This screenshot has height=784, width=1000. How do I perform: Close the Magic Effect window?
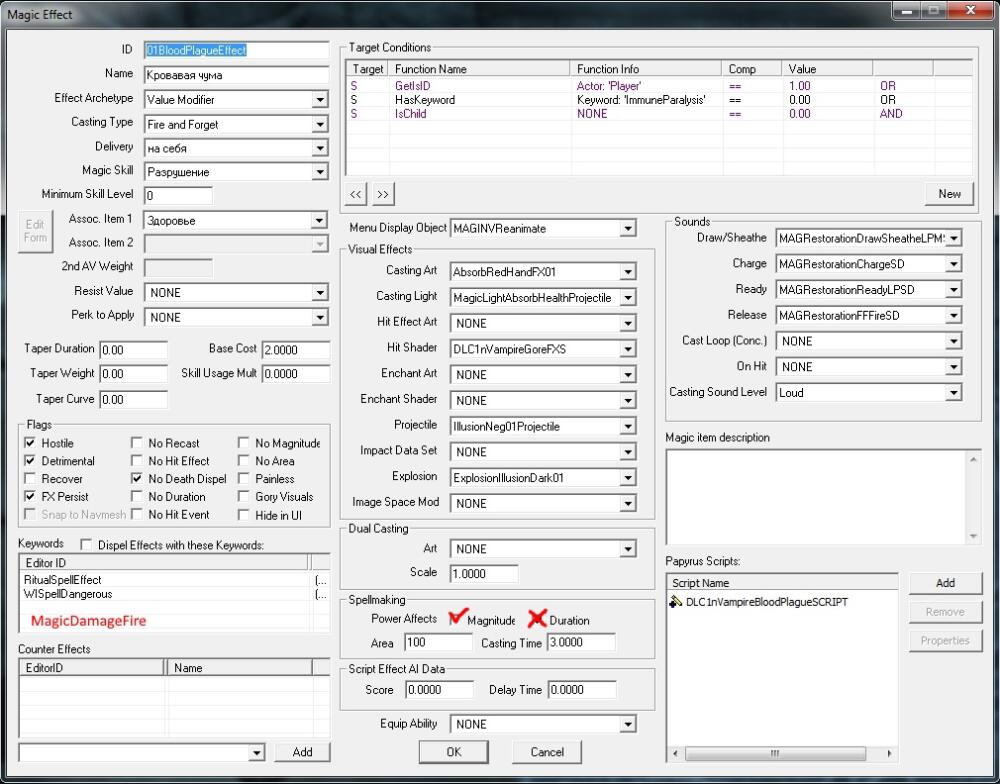click(x=971, y=10)
